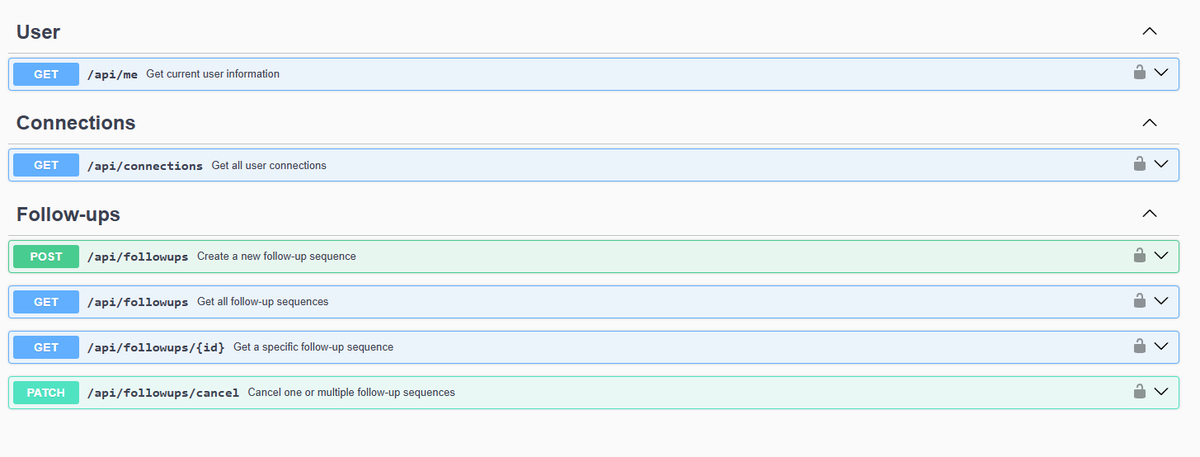Collapse the Follow-ups section using its chevron
The image size is (1200, 457).
coord(1150,214)
